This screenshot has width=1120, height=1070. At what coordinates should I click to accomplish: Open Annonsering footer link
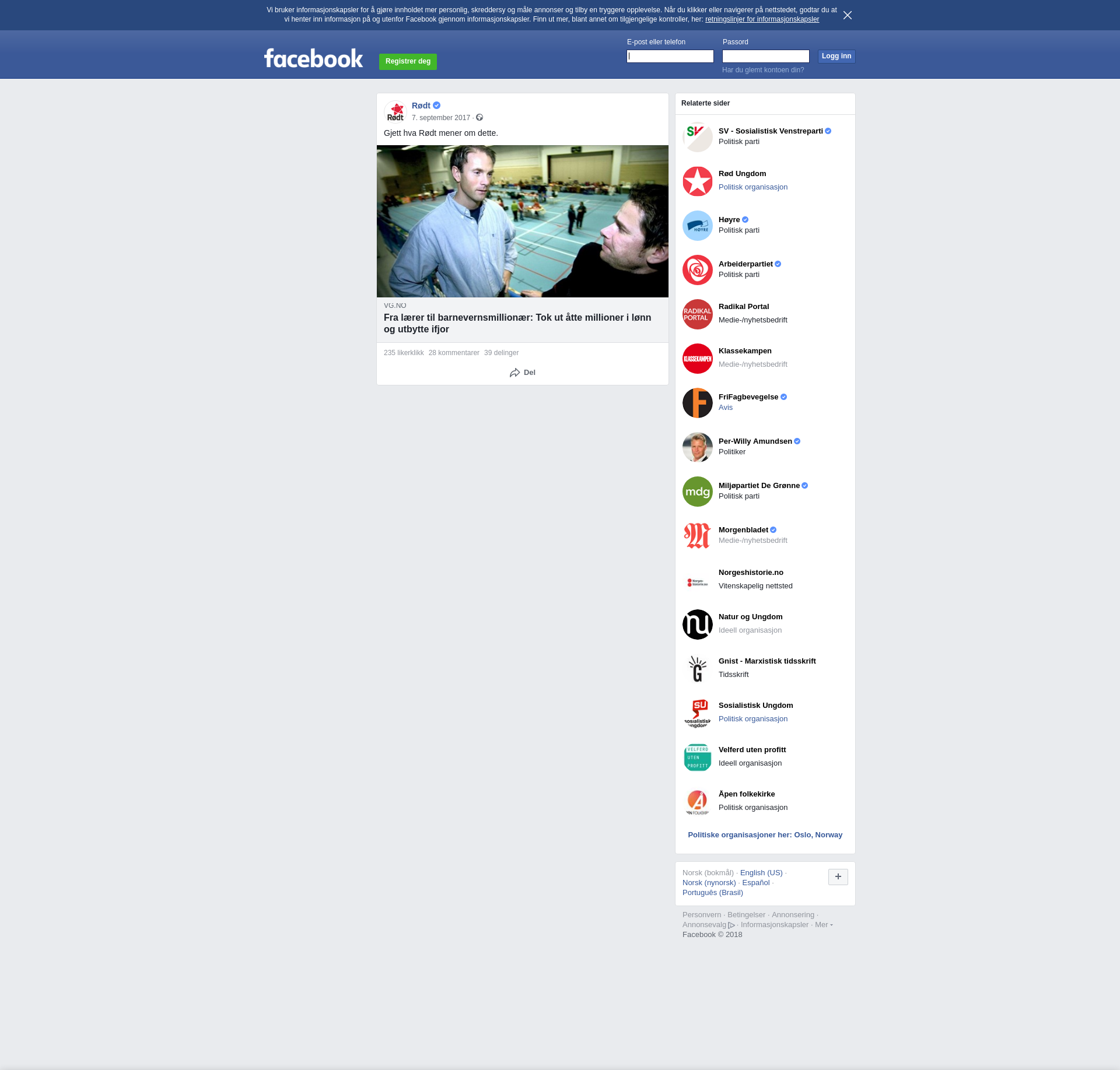tap(793, 915)
